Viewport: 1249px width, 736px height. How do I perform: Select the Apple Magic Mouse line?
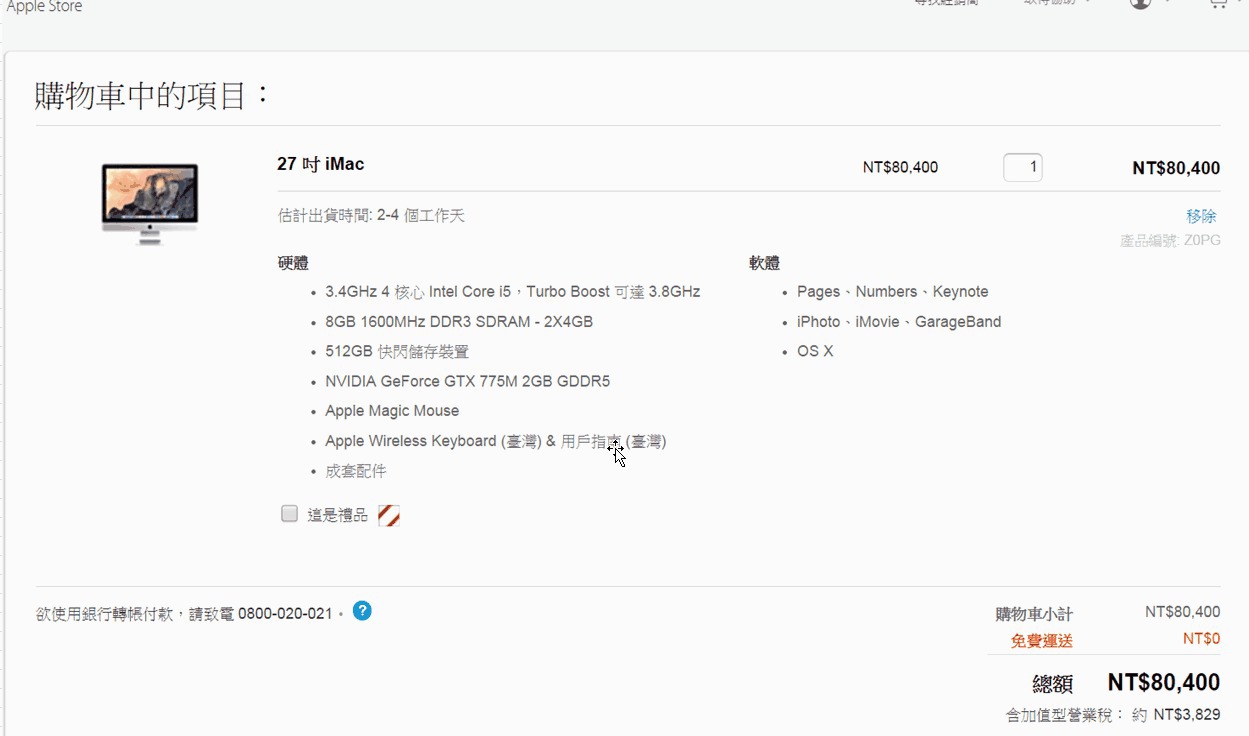point(392,411)
